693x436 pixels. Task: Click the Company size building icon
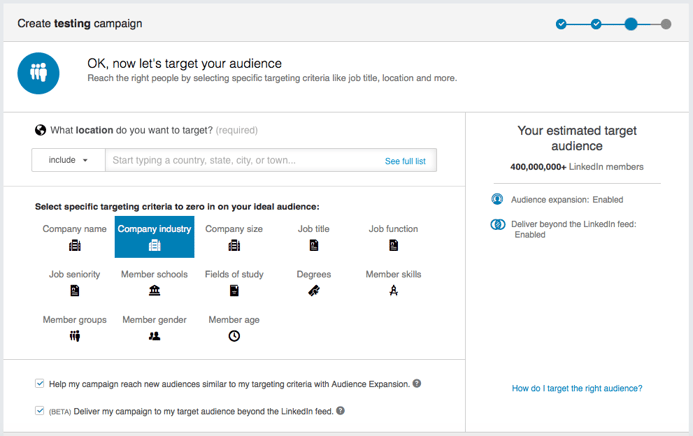pyautogui.click(x=234, y=245)
